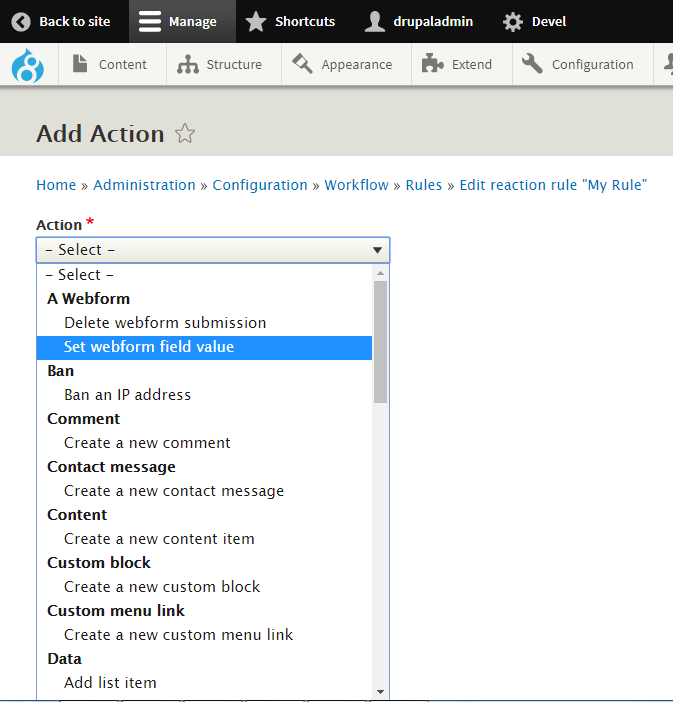Click the Drupal logo home icon
This screenshot has width=673, height=702.
27,65
